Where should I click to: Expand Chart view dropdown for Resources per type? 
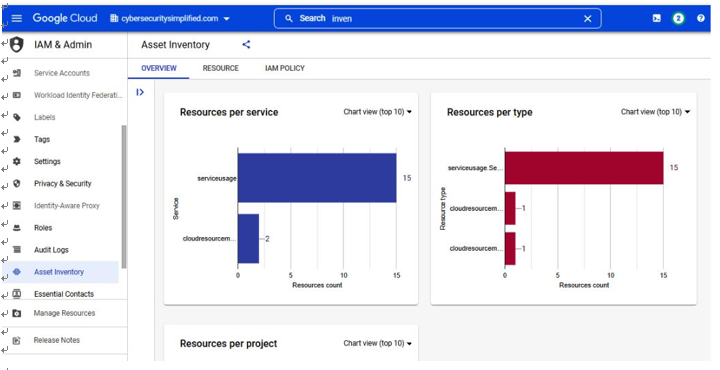[655, 112]
